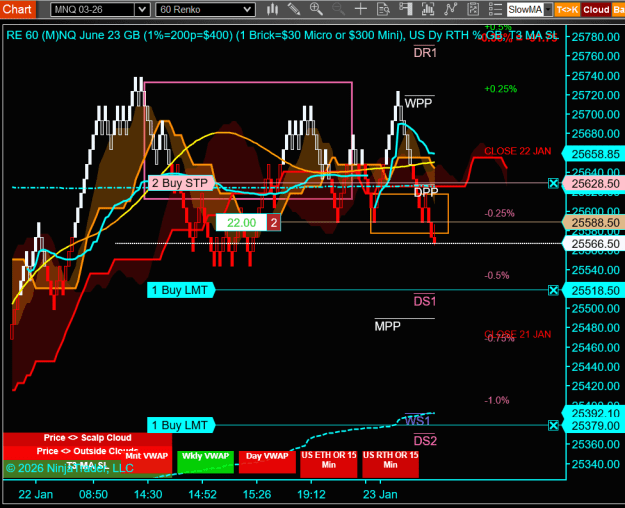The image size is (625, 508).
Task: Click the 25628.50 price marker
Action: coord(594,184)
